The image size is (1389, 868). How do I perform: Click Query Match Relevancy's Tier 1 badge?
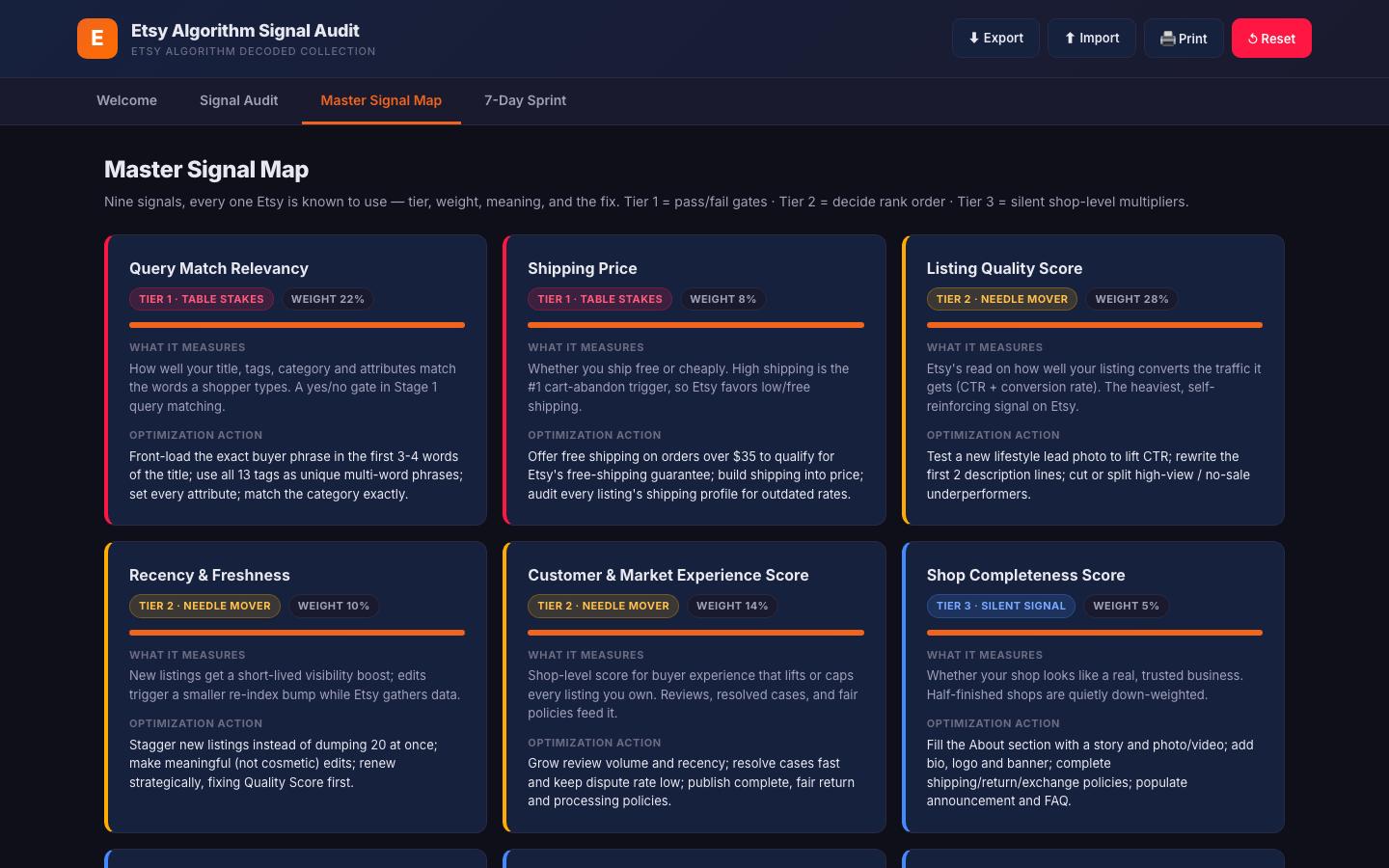202,299
